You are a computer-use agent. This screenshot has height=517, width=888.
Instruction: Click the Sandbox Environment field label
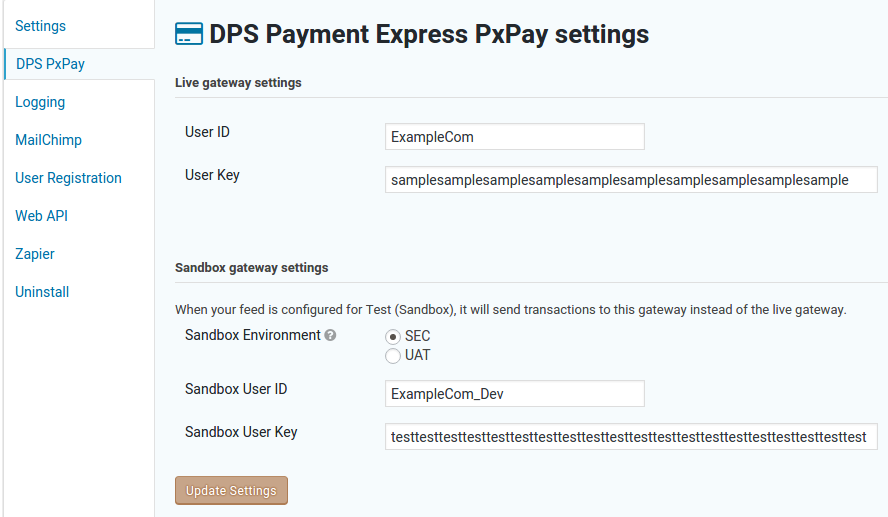[x=253, y=335]
